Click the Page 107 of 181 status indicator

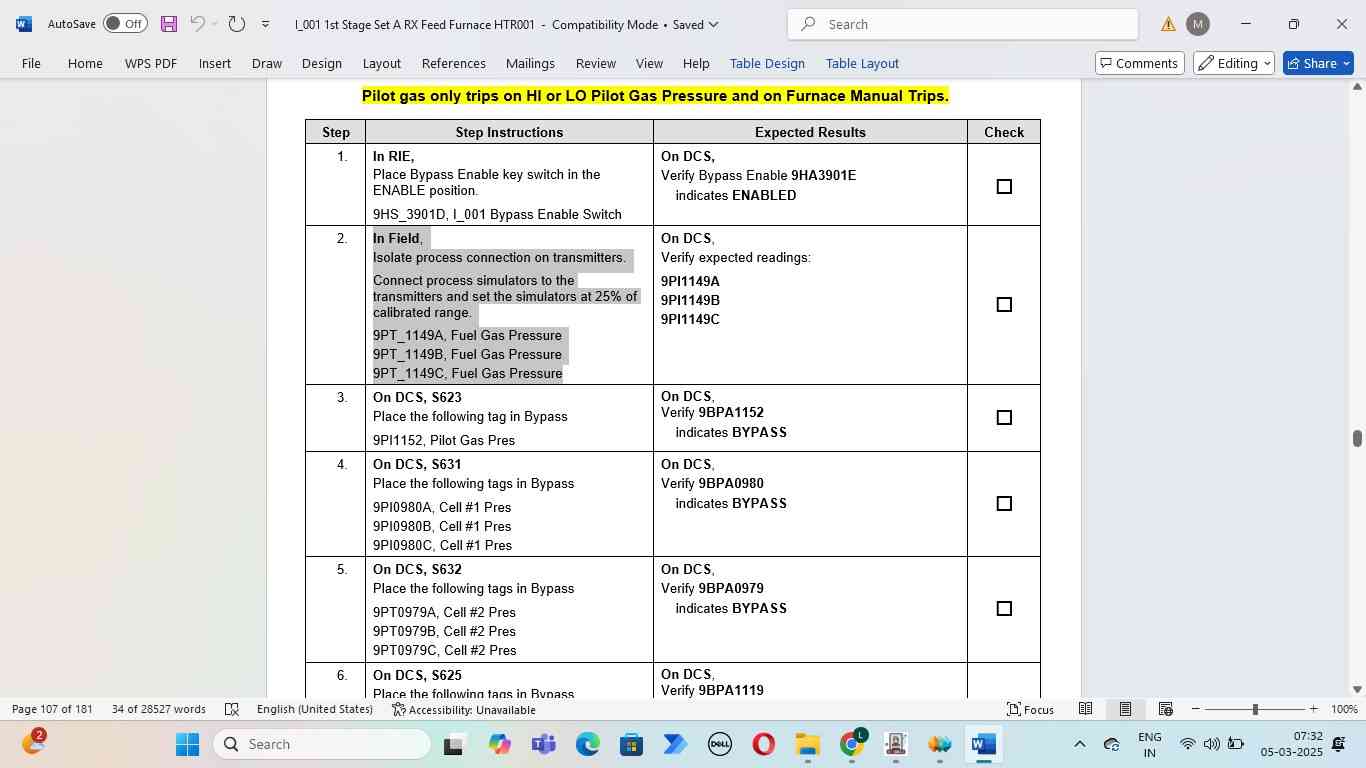(52, 709)
